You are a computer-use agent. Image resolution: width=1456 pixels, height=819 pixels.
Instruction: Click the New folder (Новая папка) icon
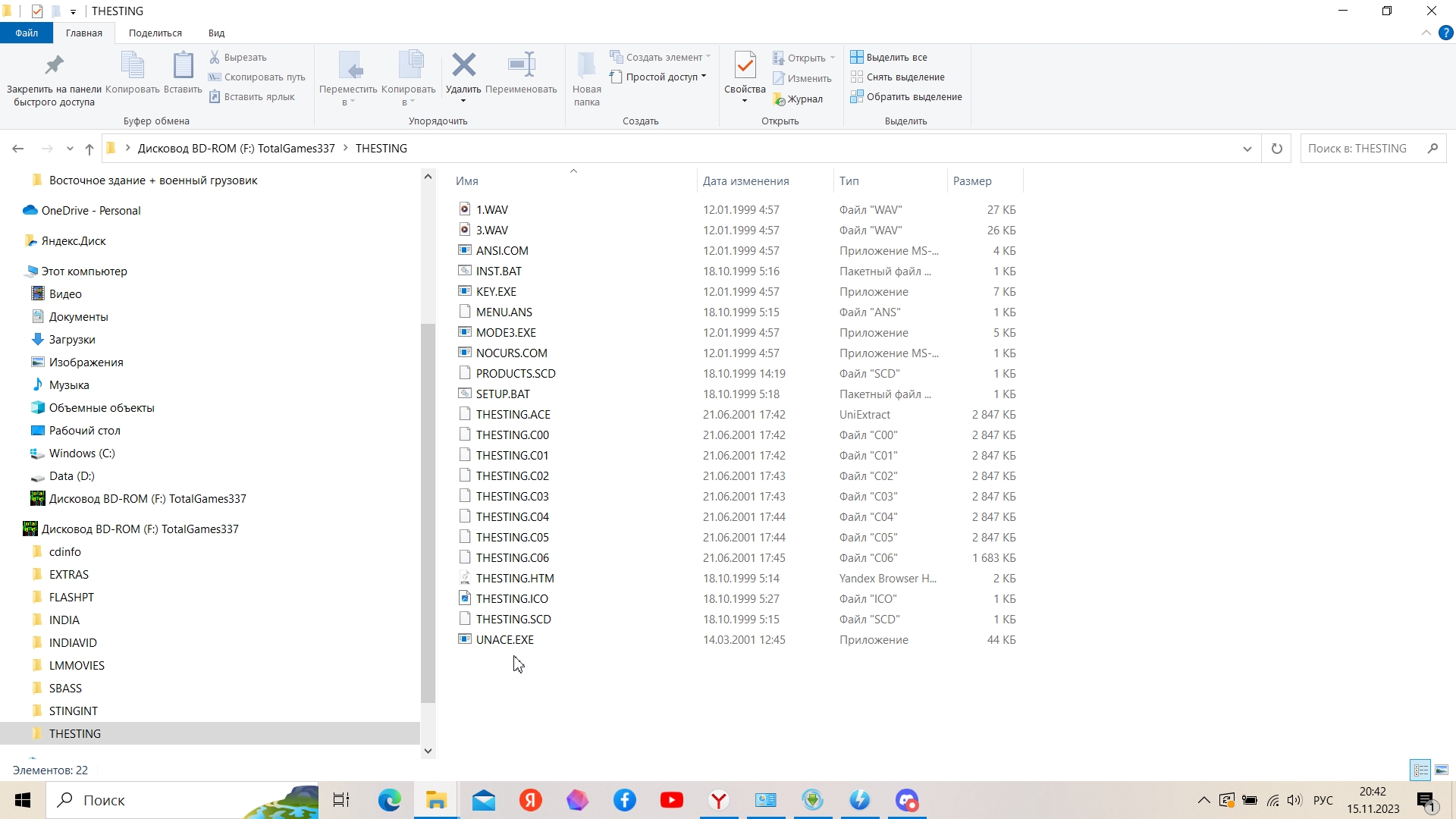[x=586, y=67]
